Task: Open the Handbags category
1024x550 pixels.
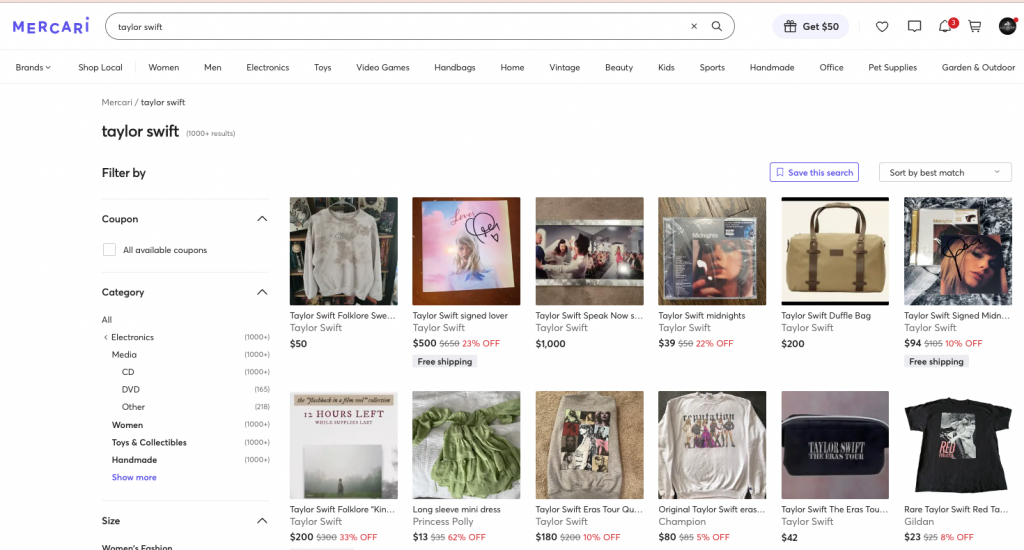Action: [455, 67]
